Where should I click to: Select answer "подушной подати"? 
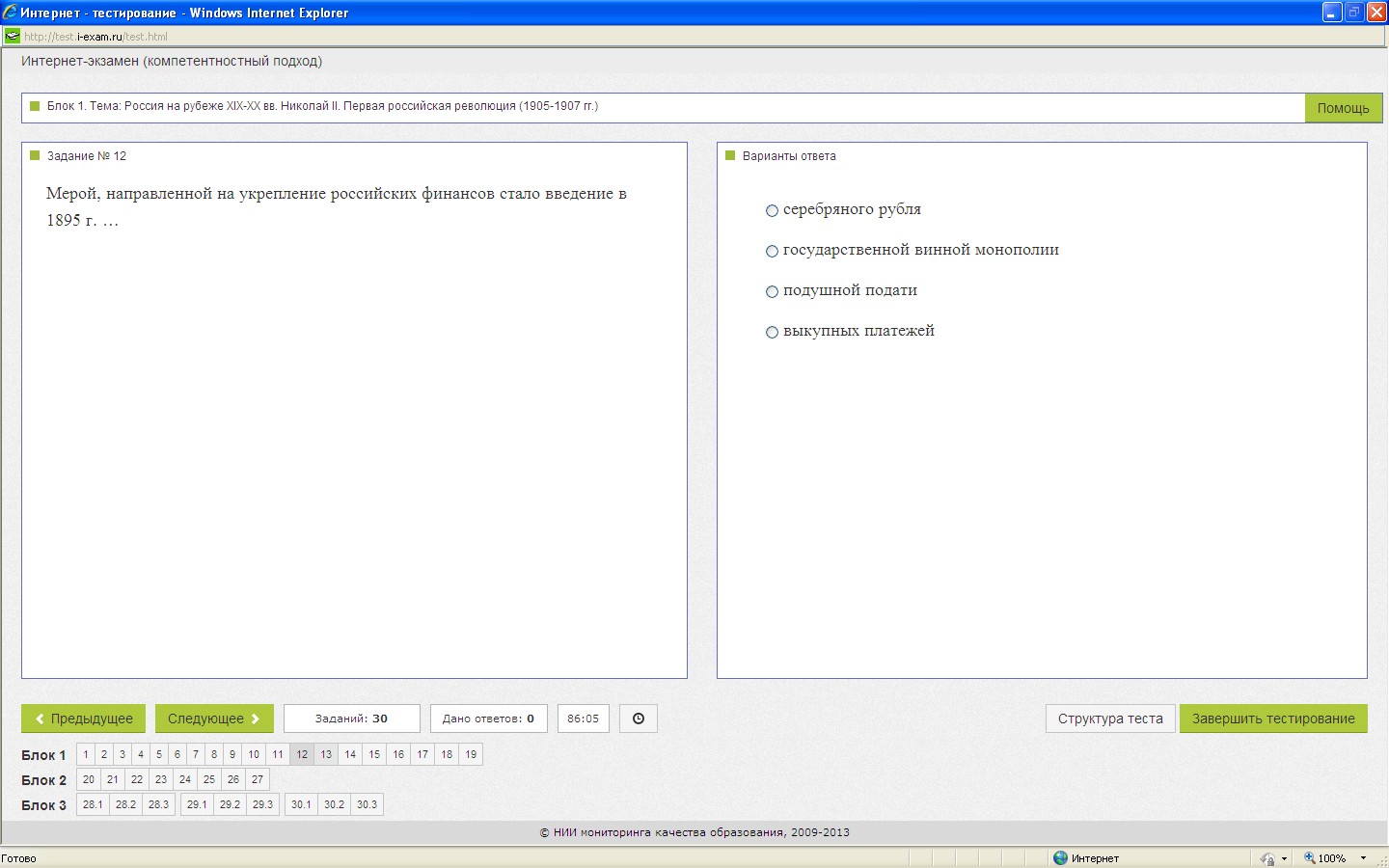pyautogui.click(x=772, y=291)
